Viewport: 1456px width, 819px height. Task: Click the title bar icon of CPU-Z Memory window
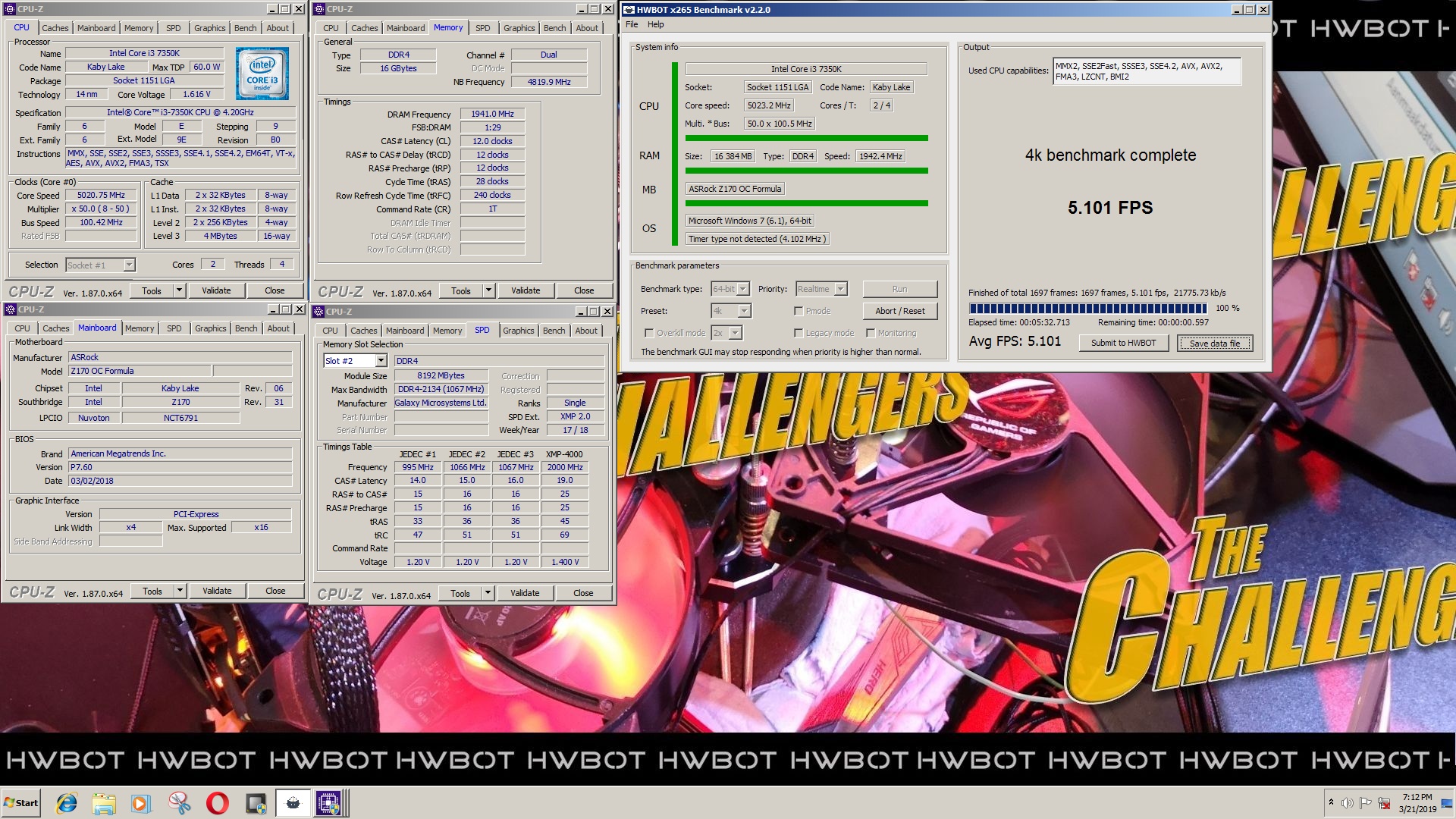(319, 9)
